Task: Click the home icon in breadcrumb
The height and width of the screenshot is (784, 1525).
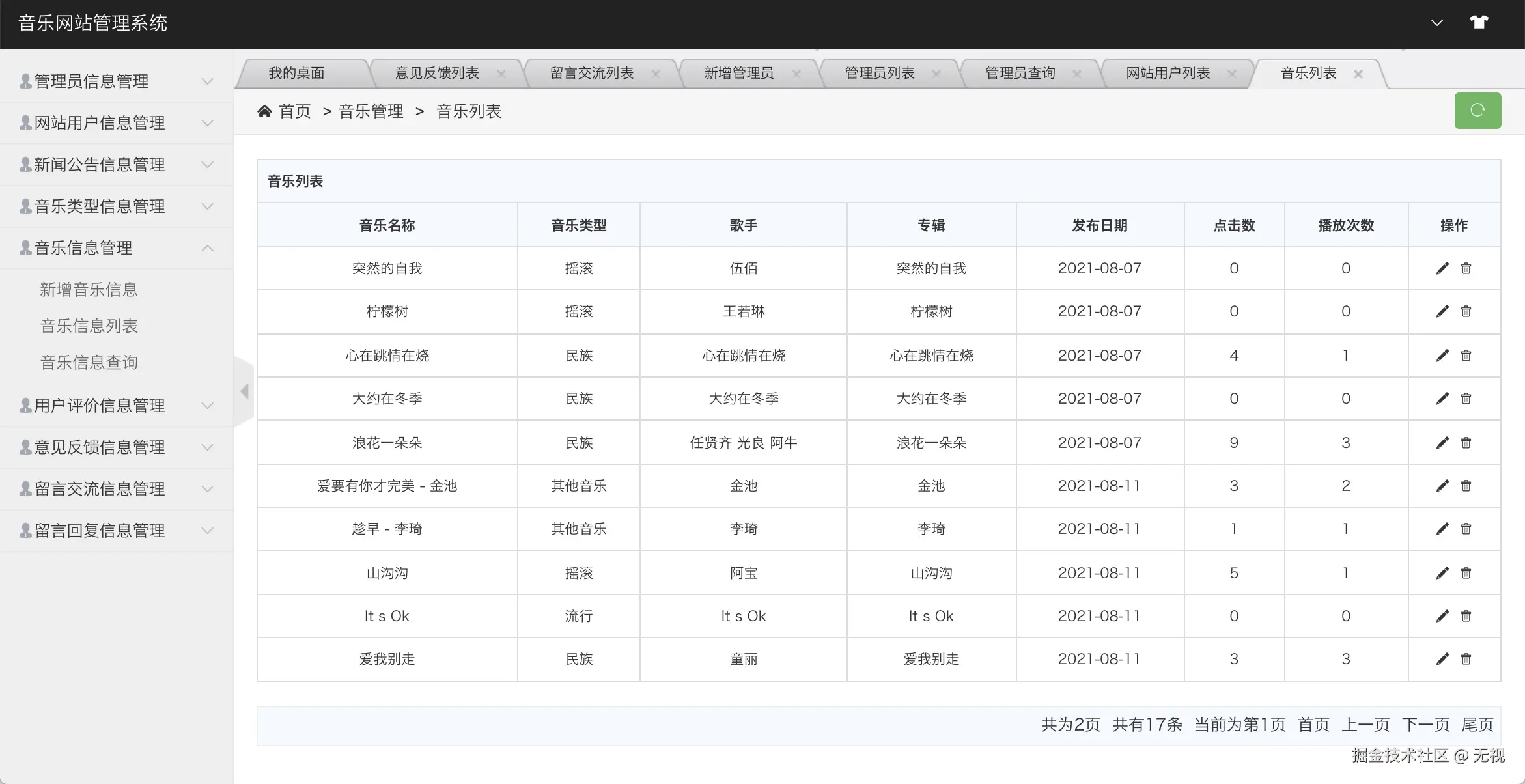Action: click(264, 111)
